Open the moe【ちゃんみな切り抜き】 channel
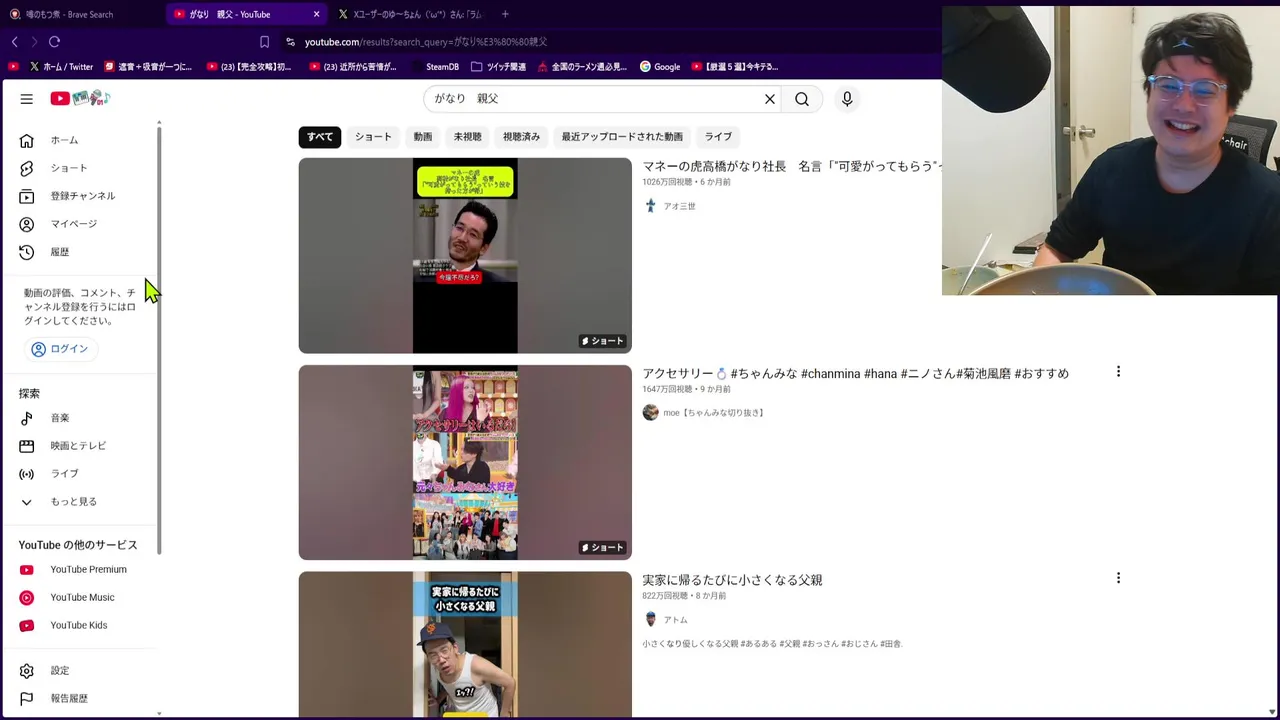1280x720 pixels. pos(714,413)
